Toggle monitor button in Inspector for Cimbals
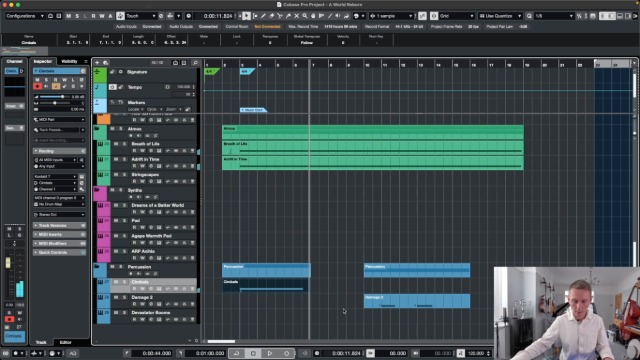 pos(47,86)
